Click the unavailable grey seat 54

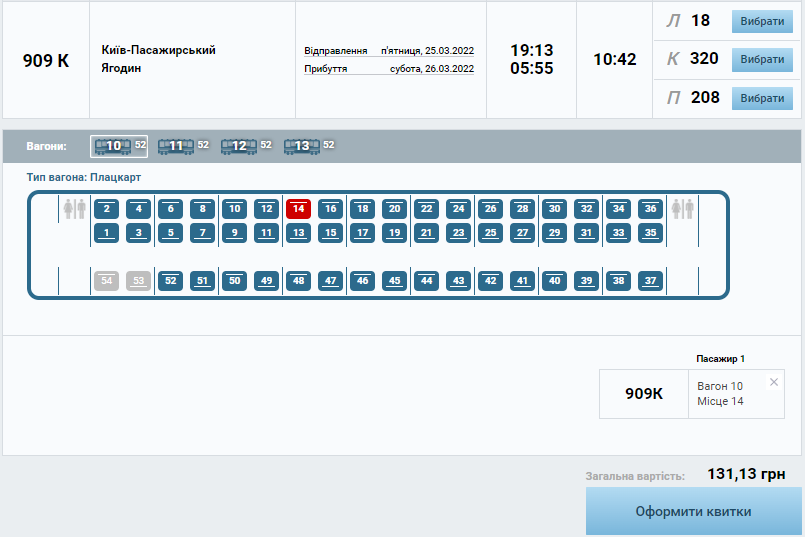(x=106, y=281)
